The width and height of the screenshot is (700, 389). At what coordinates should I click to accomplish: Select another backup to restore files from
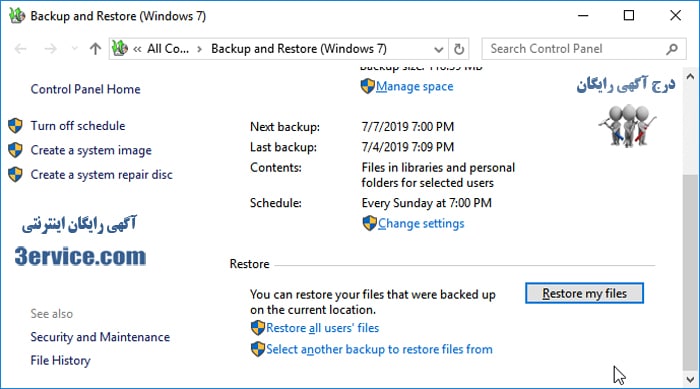point(379,349)
